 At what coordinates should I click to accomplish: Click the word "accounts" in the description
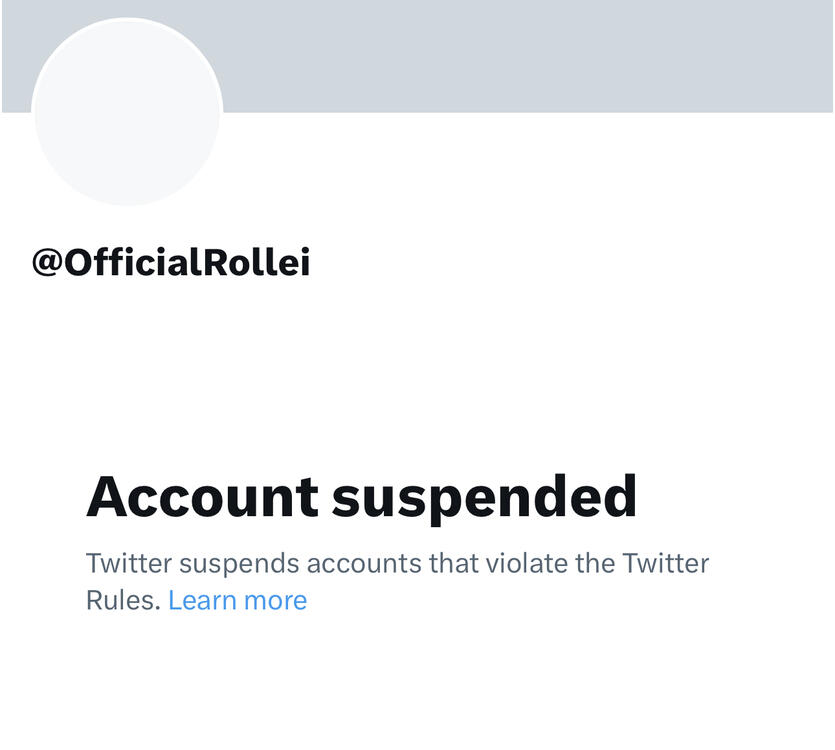pos(364,563)
